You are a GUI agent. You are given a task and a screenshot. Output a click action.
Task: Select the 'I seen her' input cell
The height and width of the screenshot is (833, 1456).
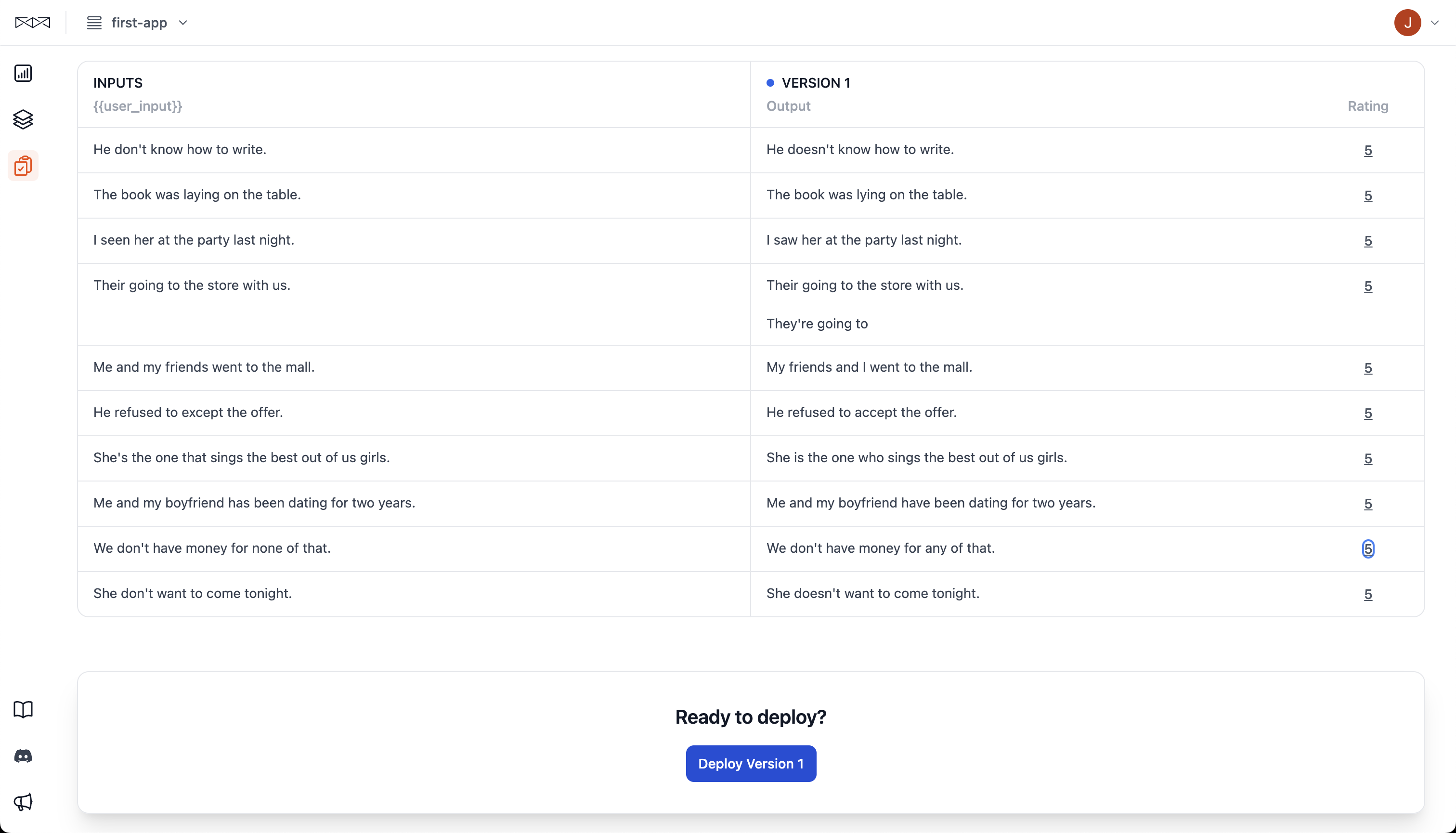194,240
